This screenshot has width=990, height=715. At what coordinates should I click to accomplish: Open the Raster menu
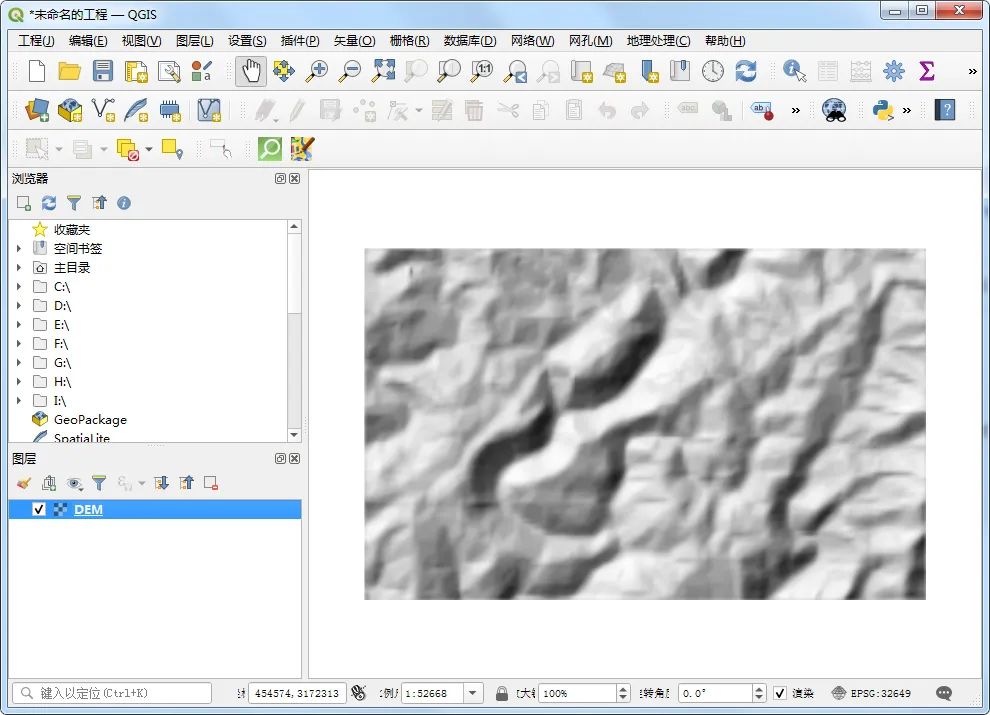coord(409,40)
